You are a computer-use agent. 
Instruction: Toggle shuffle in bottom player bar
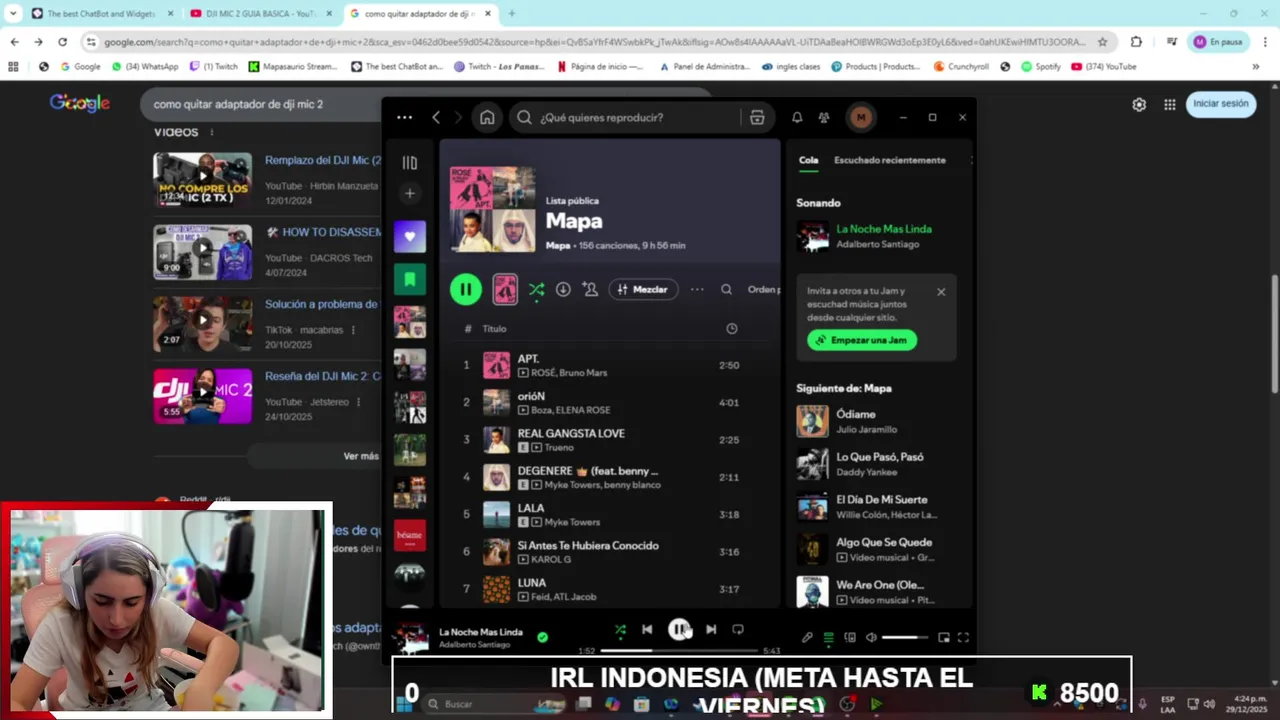coord(620,629)
